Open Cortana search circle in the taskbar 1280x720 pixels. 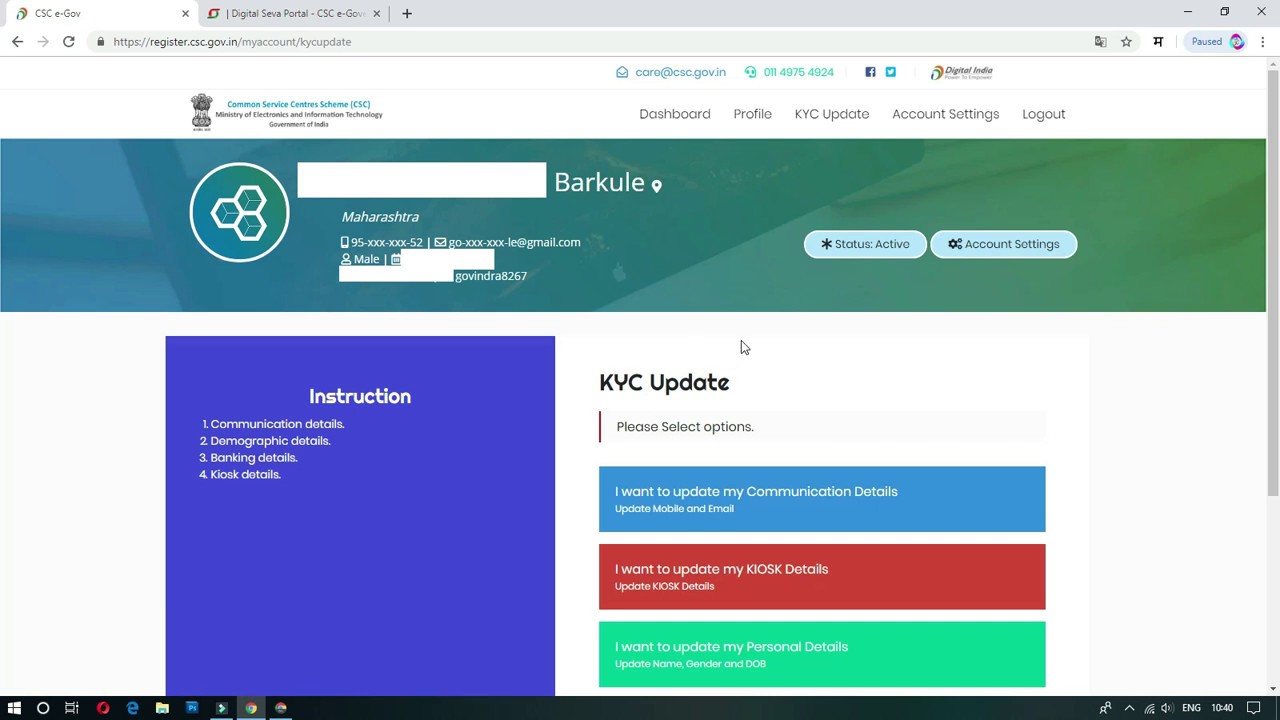pos(43,708)
